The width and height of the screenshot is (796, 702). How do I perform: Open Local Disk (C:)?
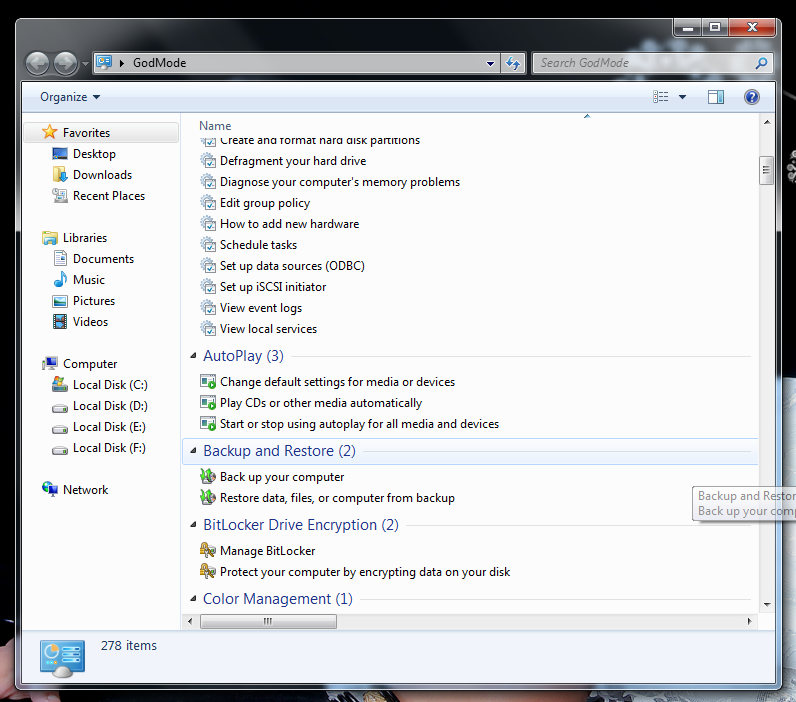coord(110,385)
